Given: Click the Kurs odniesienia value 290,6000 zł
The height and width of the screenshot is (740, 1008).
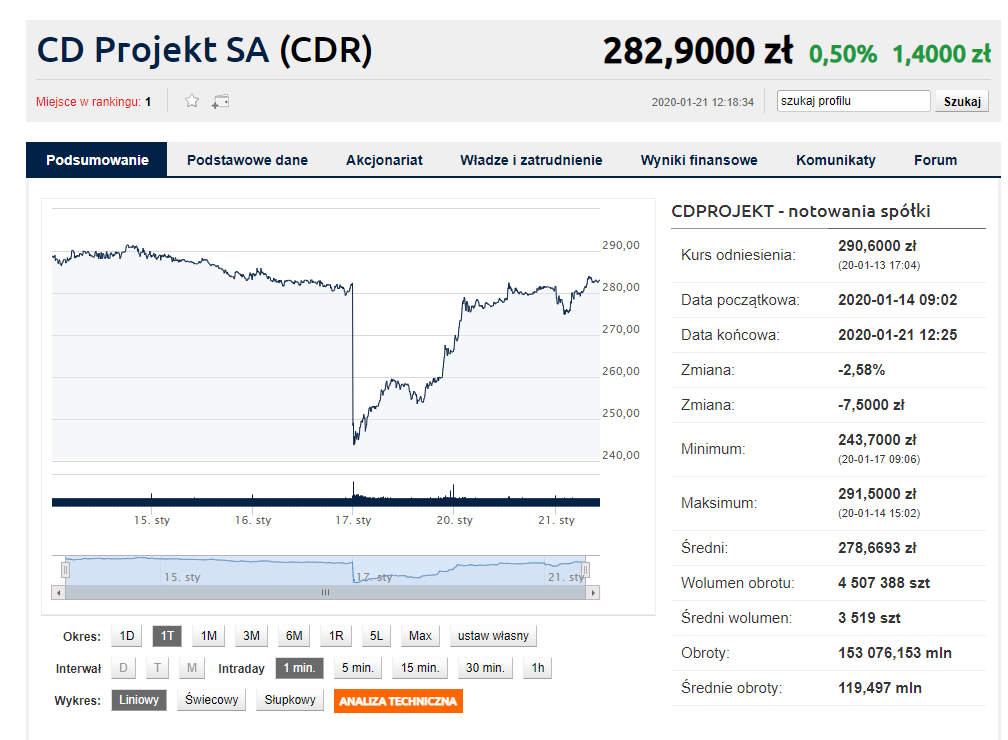Looking at the screenshot, I should [877, 246].
